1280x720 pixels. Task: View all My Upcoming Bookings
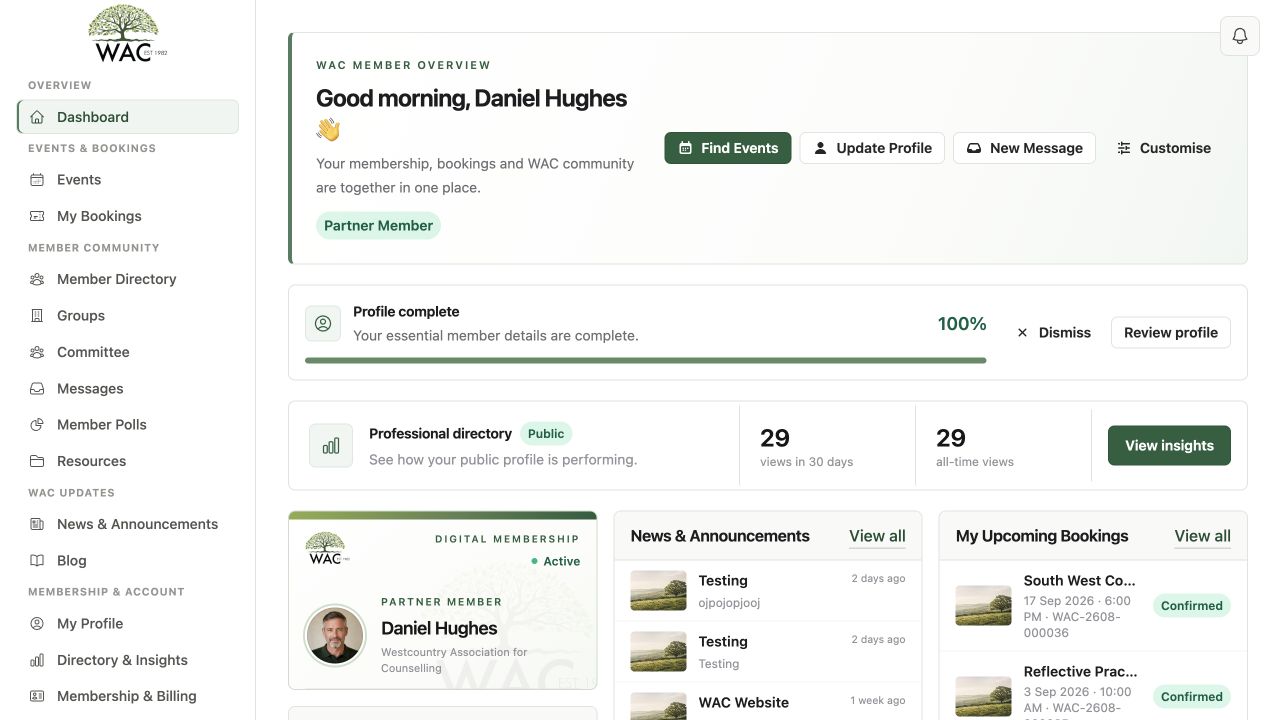click(x=1202, y=536)
